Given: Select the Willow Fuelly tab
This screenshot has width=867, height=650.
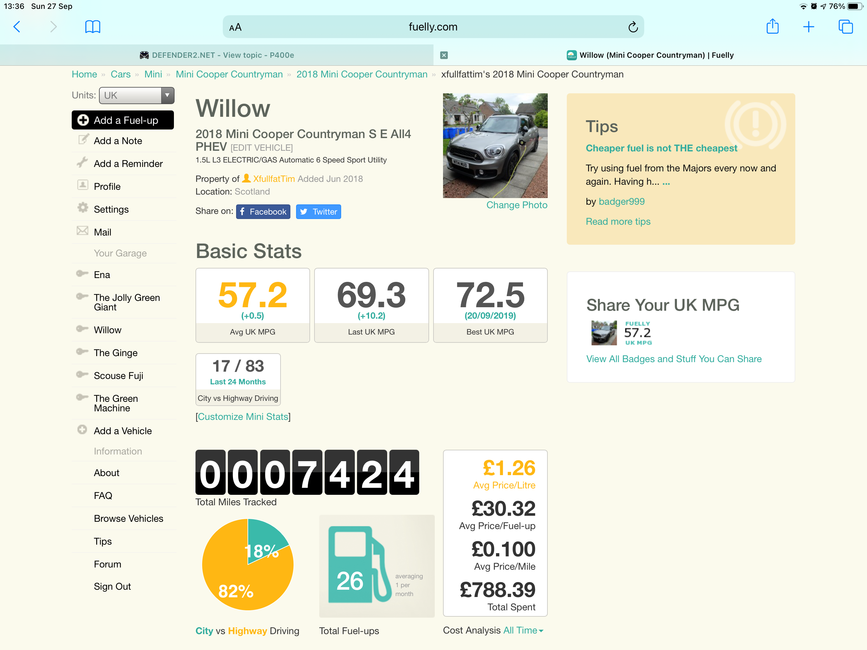Looking at the screenshot, I should [x=650, y=55].
